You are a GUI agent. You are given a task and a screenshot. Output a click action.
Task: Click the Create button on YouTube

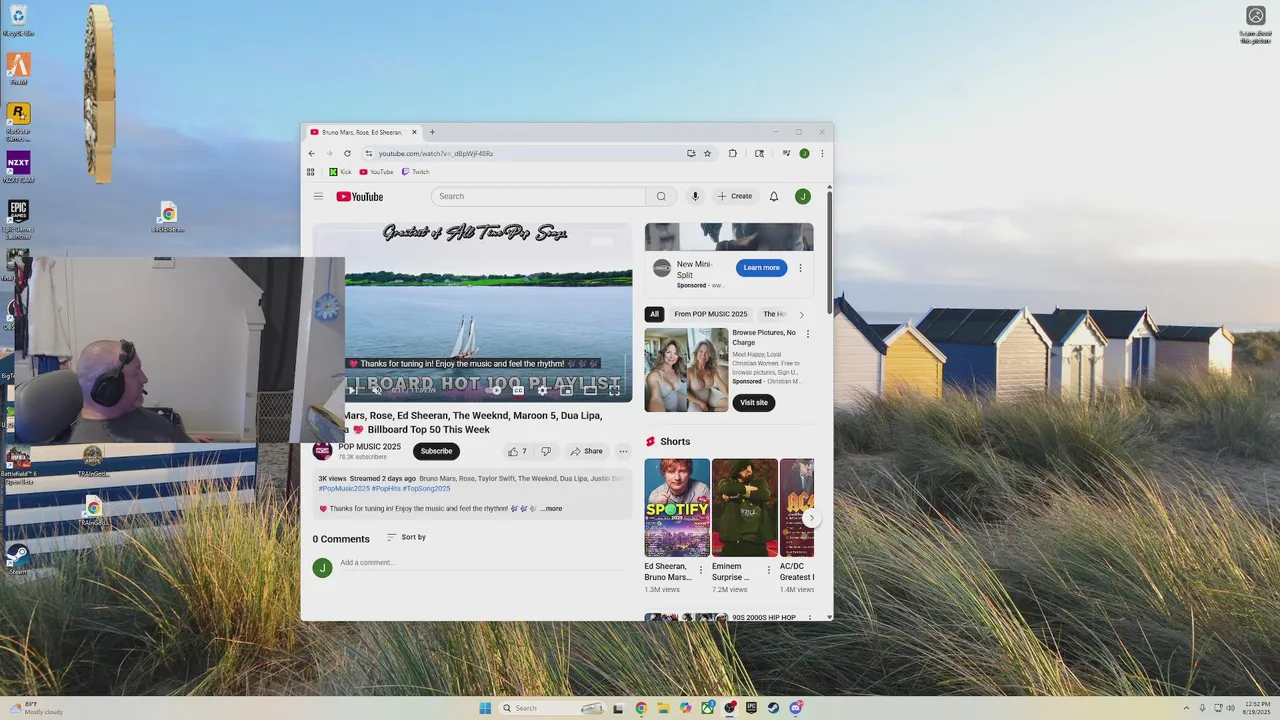point(735,196)
